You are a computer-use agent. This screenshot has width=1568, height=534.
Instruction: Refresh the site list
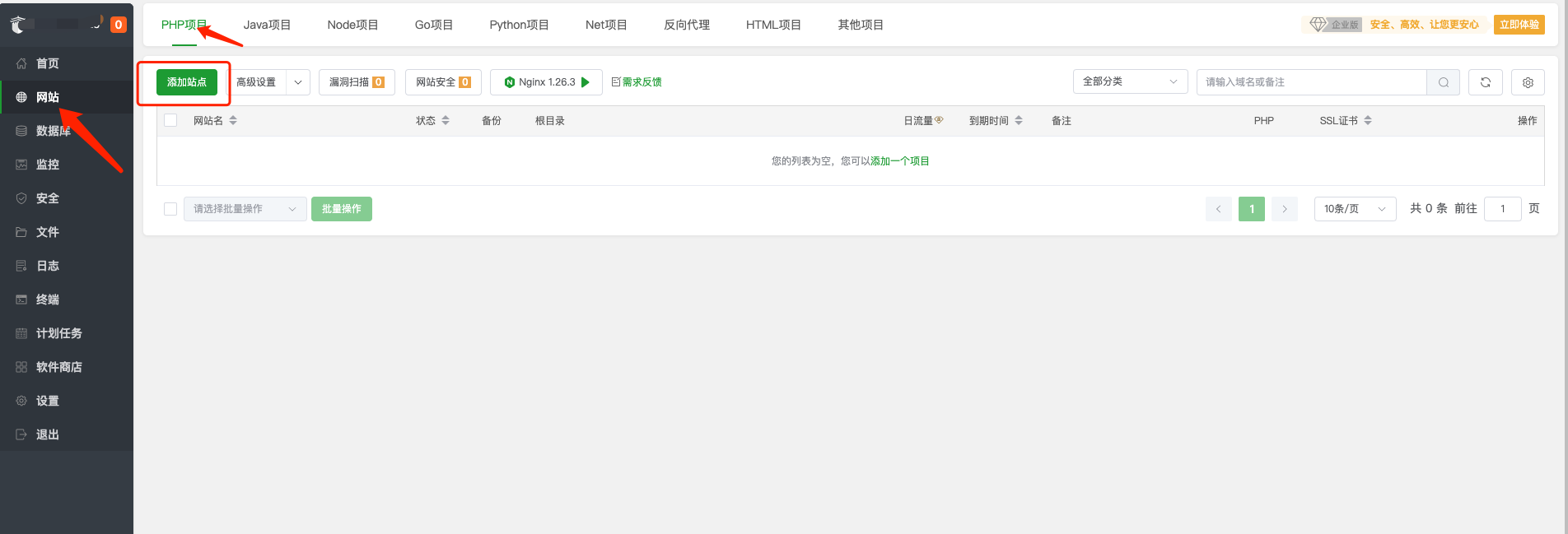[1486, 82]
